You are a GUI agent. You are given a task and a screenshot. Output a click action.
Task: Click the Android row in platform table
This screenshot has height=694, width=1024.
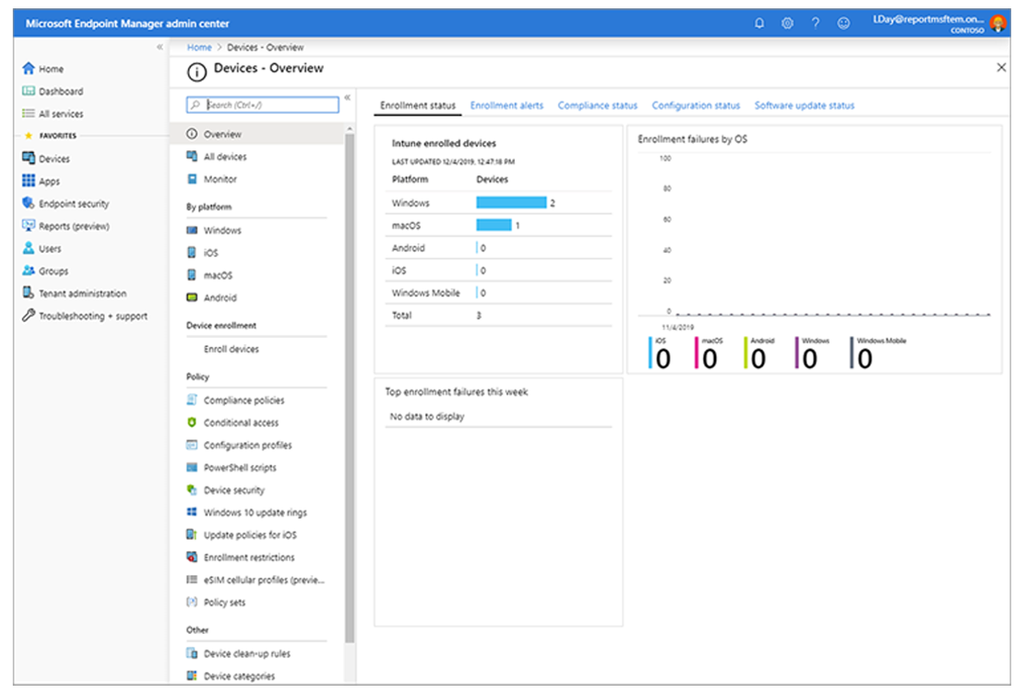click(499, 248)
